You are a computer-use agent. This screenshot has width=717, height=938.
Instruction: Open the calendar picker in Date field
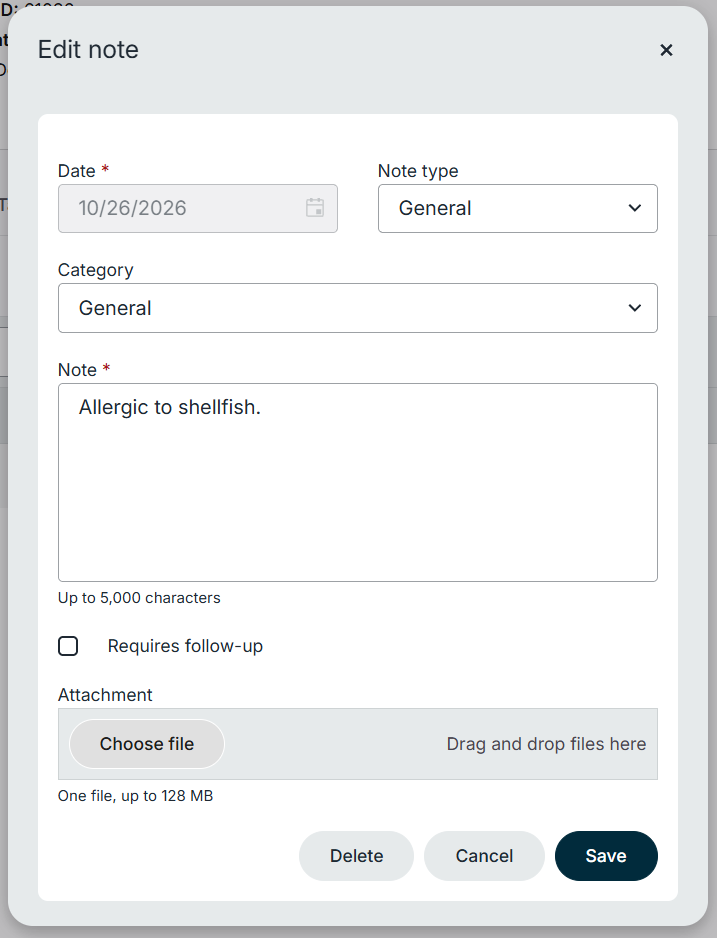[315, 208]
